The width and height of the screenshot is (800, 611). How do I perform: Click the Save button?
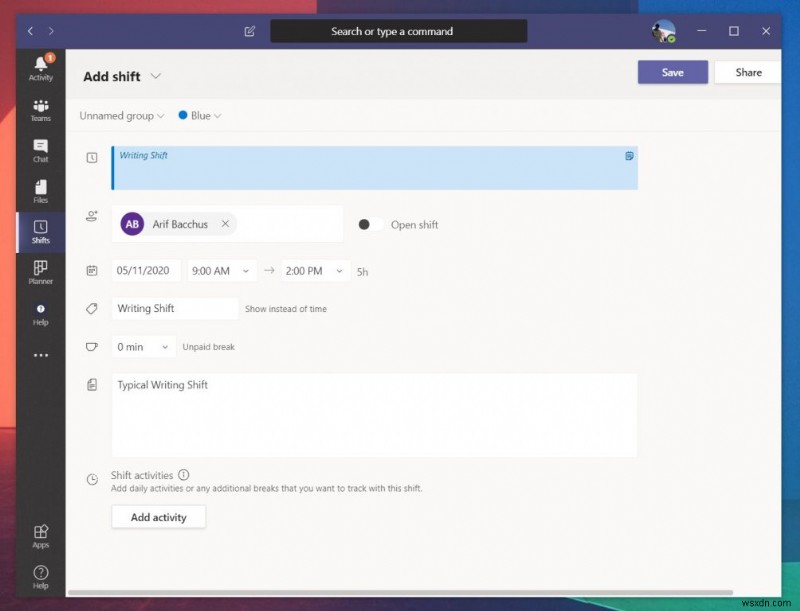672,72
